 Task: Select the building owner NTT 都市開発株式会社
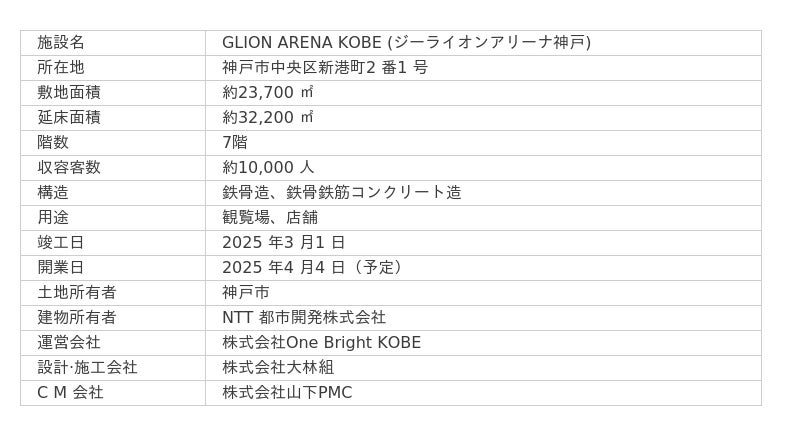click(304, 317)
